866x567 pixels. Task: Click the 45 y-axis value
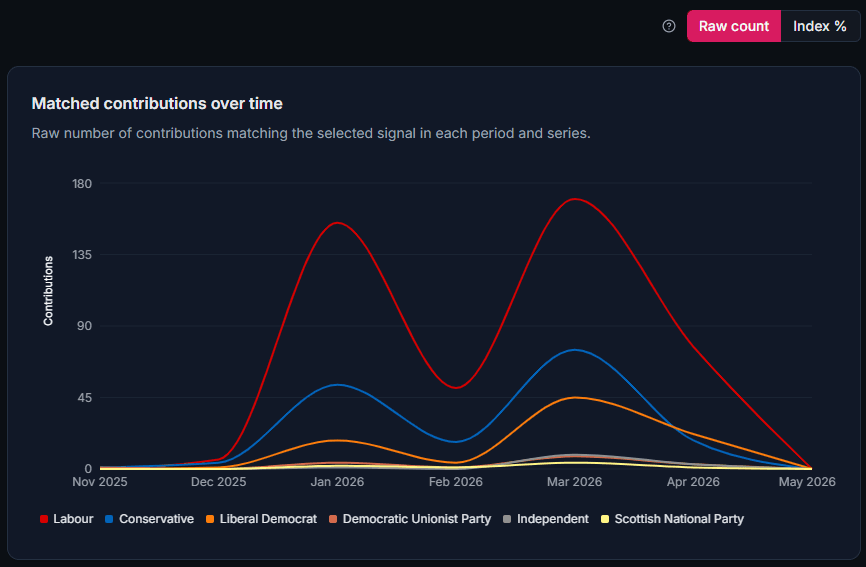pyautogui.click(x=85, y=398)
